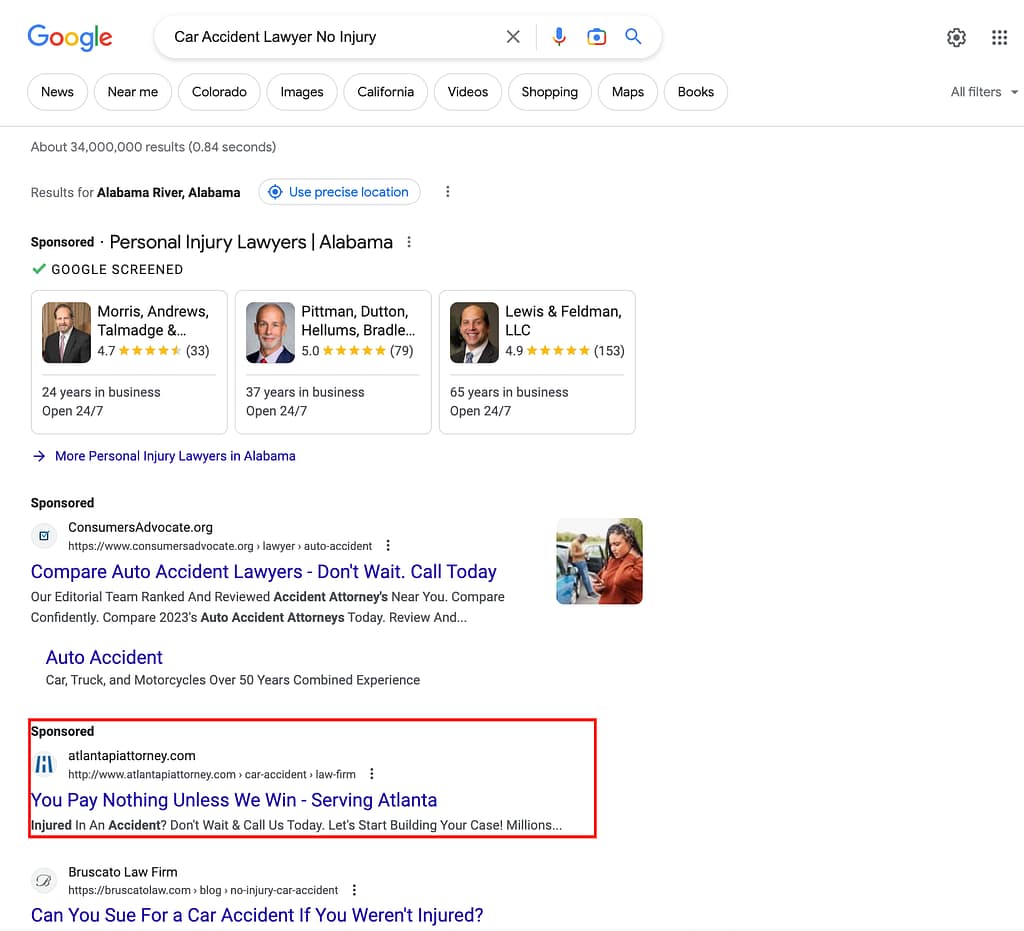Viewport: 1024px width, 931px height.
Task: Click the Lewis & Feldman attorney photo
Action: point(474,332)
